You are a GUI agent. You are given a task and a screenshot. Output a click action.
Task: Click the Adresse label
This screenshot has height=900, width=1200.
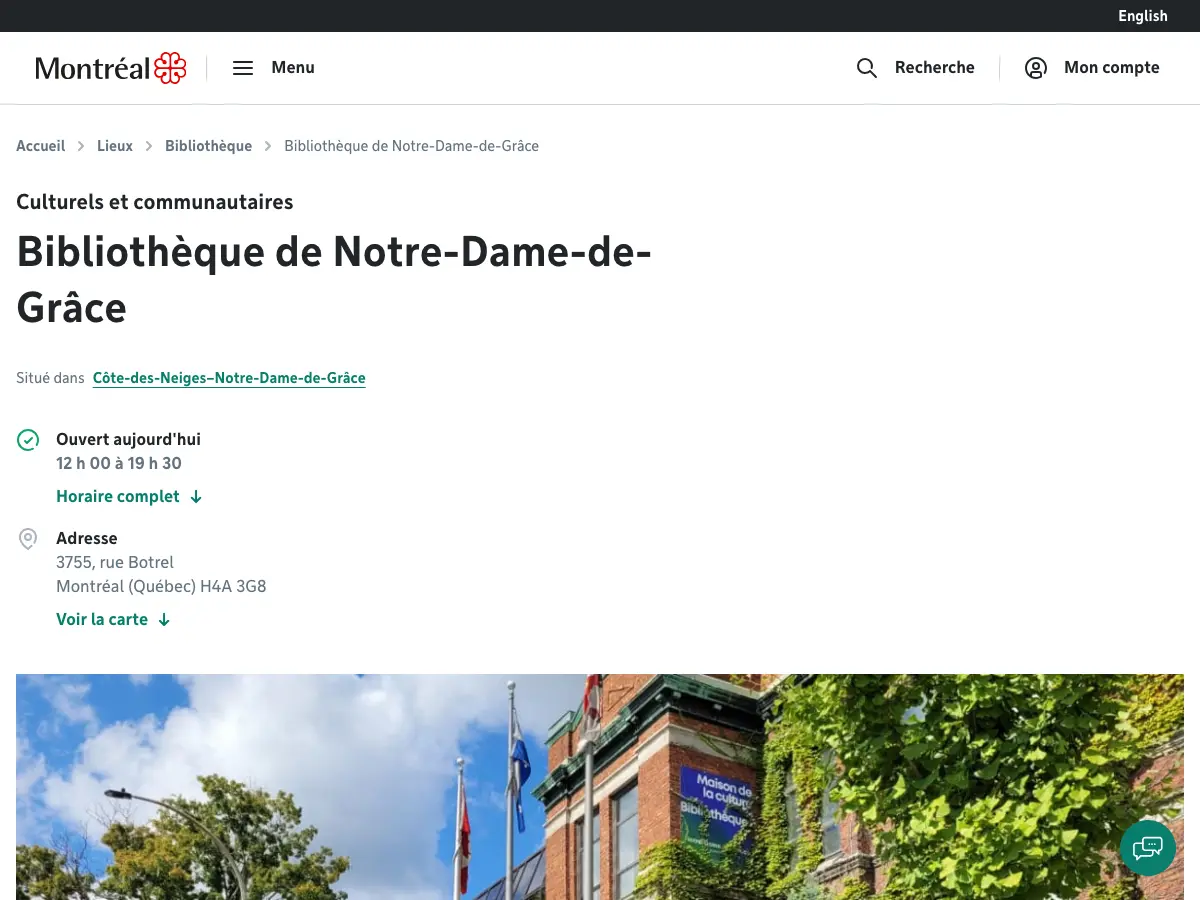click(x=87, y=539)
